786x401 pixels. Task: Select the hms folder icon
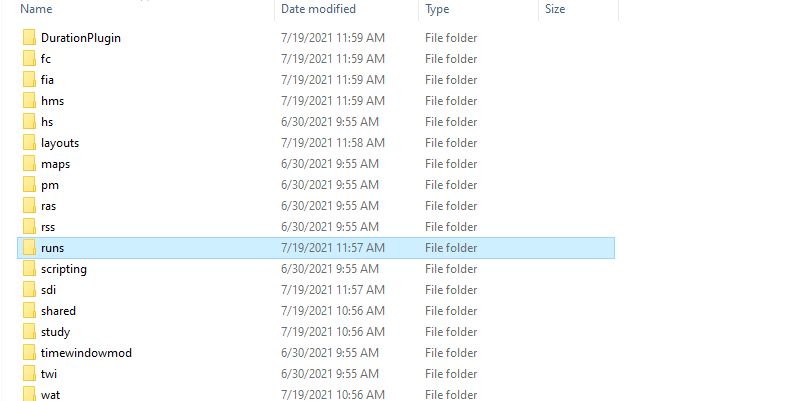29,101
